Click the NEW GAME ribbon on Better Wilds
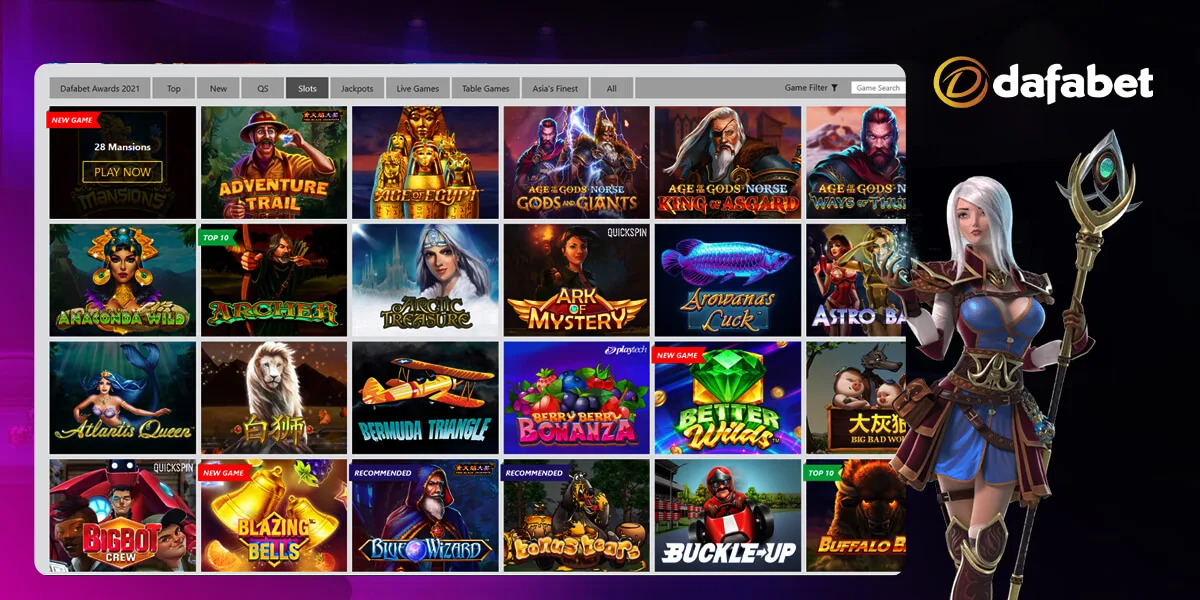The image size is (1200, 600). pos(677,355)
